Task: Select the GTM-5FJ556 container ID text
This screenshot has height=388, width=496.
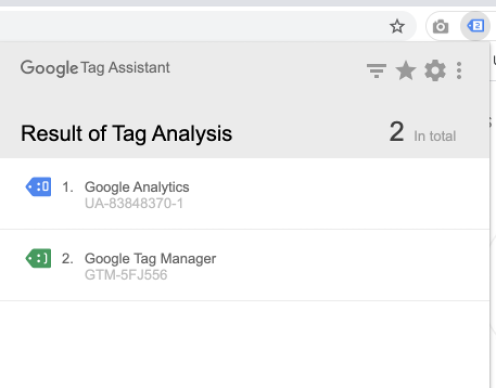Action: point(126,275)
